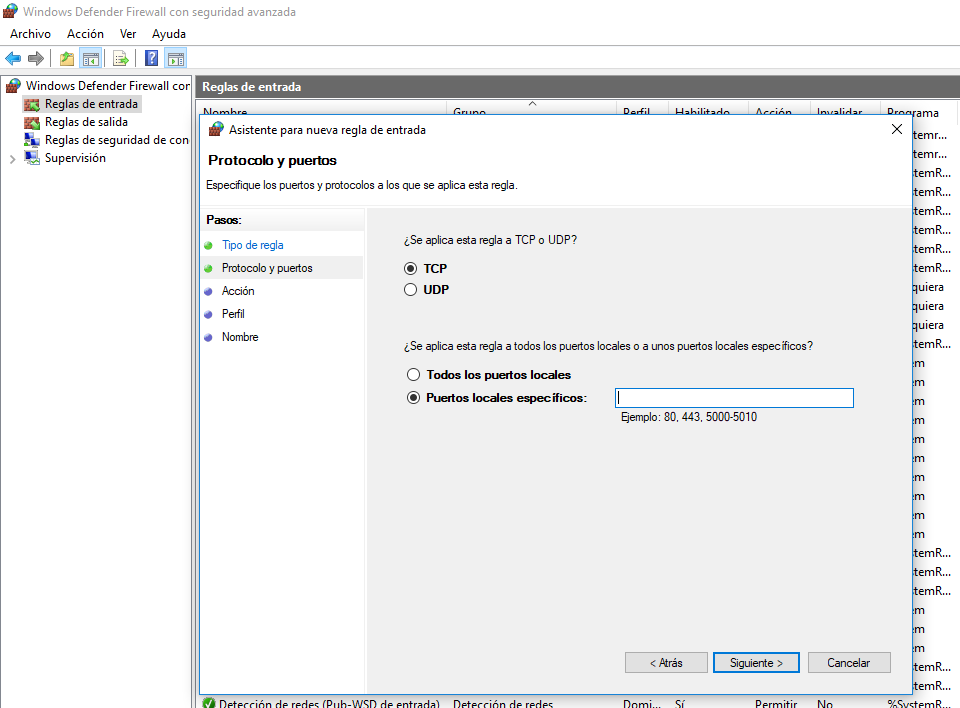This screenshot has height=708, width=960.
Task: Click the wizard dialog firewall icon
Action: point(216,129)
